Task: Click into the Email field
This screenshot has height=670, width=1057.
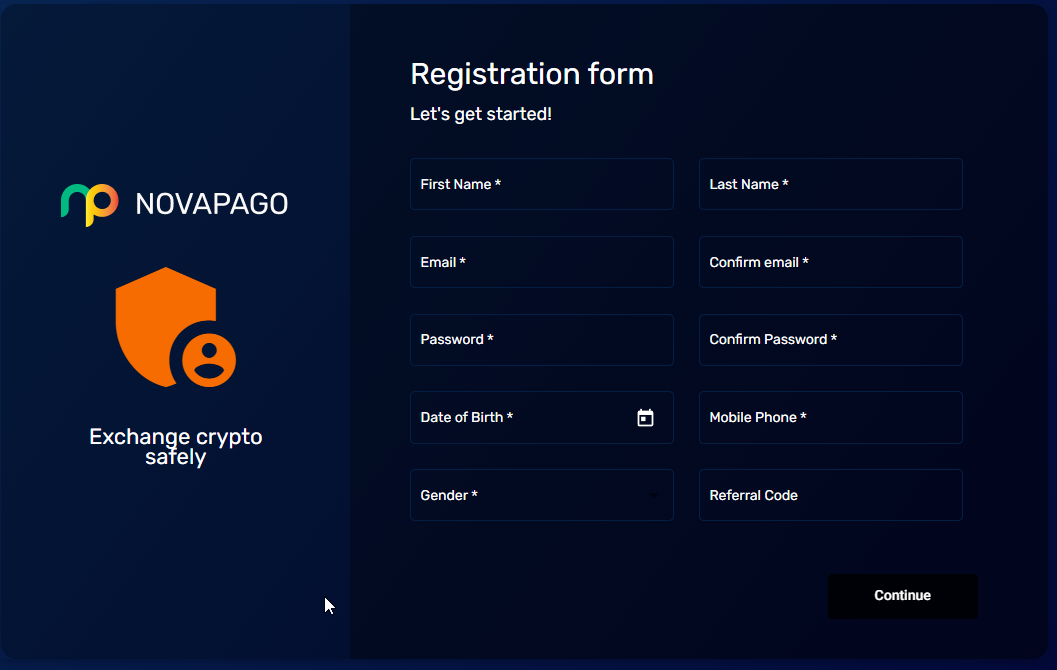Action: (x=541, y=262)
